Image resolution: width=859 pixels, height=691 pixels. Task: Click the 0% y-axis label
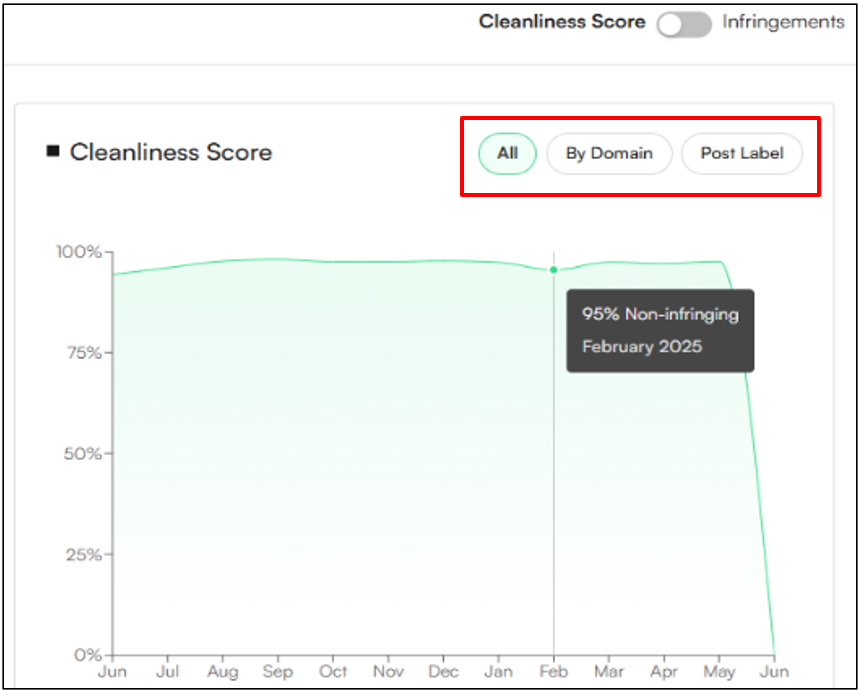[88, 655]
